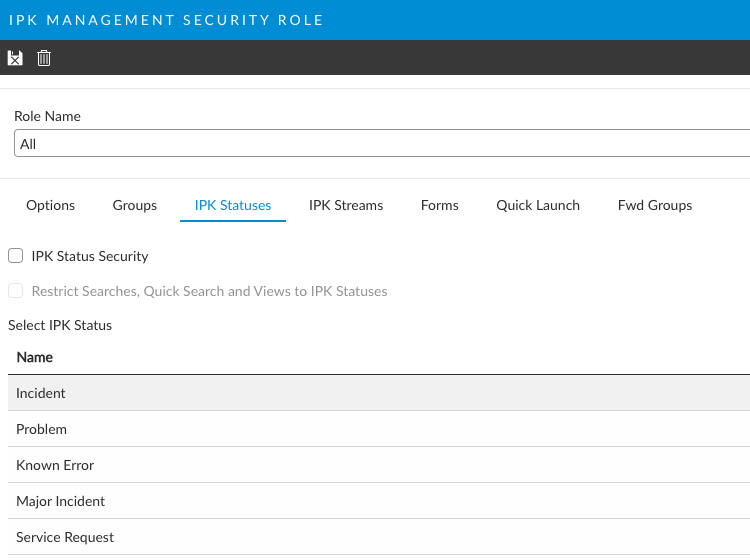Screen dimensions: 750x560
Task: Switch to the Options tab
Action: coord(50,205)
